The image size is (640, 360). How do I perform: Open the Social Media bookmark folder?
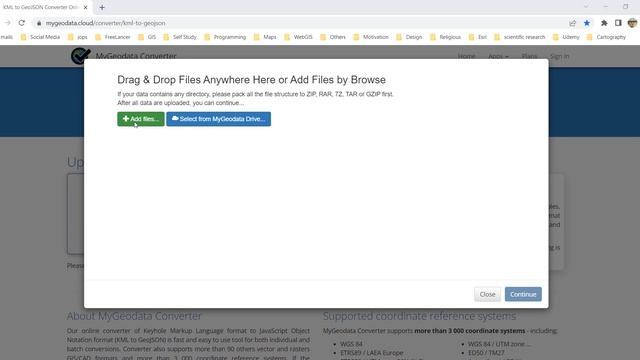pos(40,37)
